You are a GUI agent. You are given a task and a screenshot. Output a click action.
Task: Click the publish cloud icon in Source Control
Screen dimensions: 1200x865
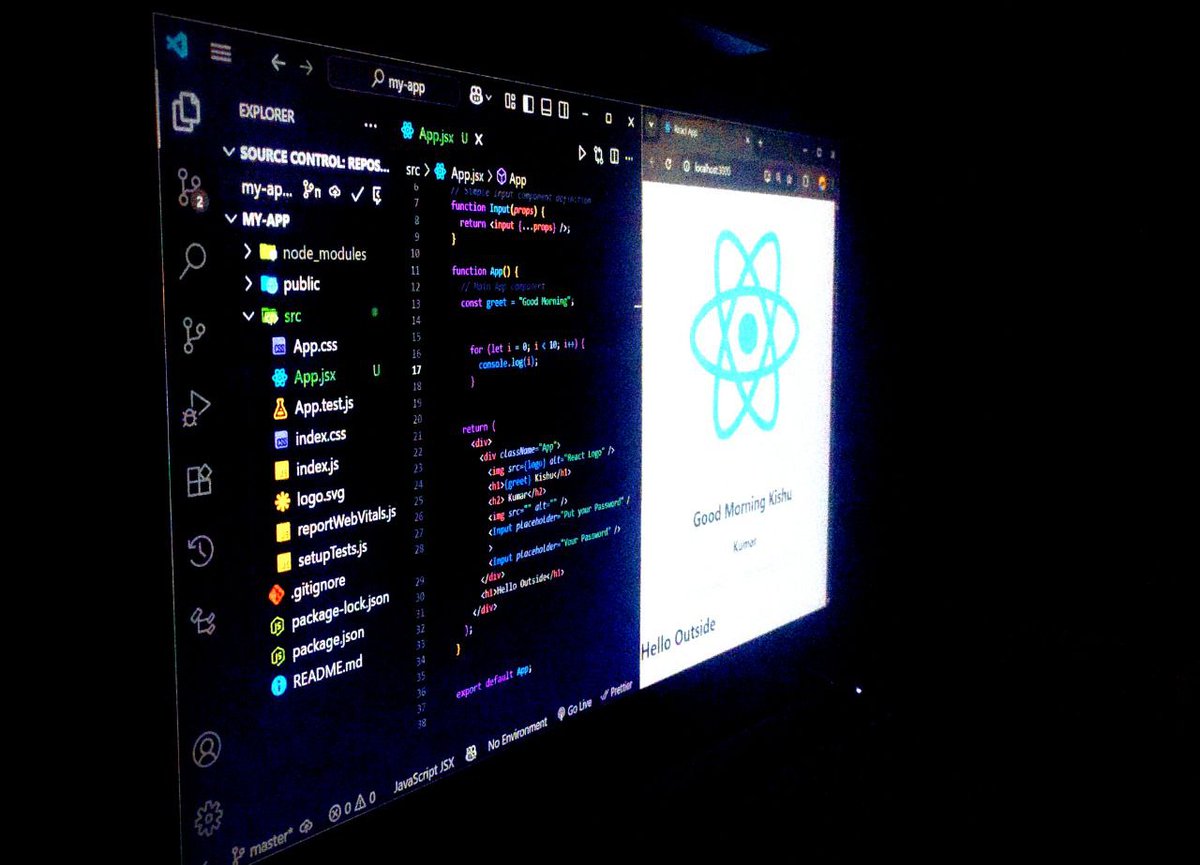pos(335,190)
